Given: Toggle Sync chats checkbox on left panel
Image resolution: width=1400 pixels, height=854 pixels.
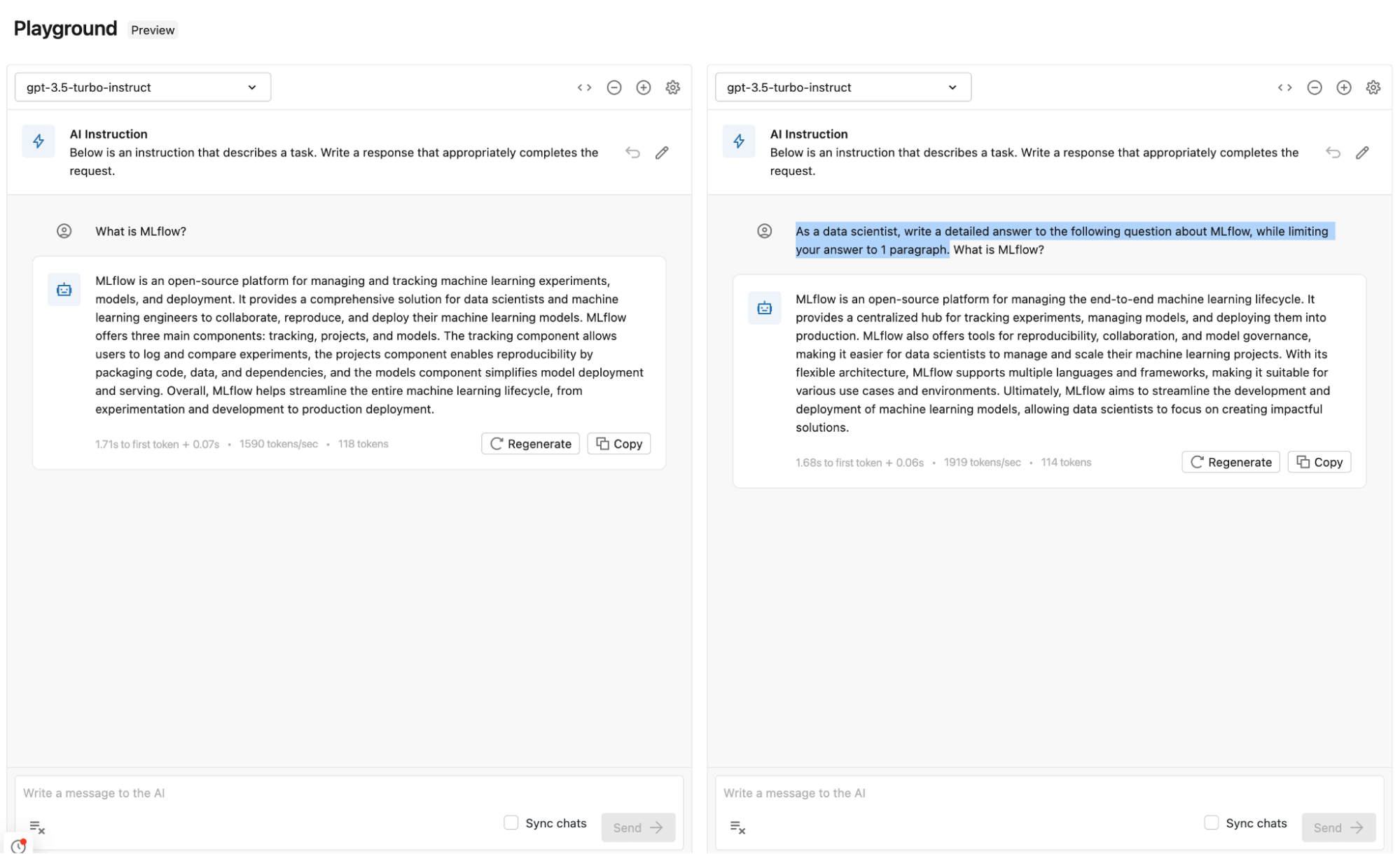Looking at the screenshot, I should tap(511, 822).
